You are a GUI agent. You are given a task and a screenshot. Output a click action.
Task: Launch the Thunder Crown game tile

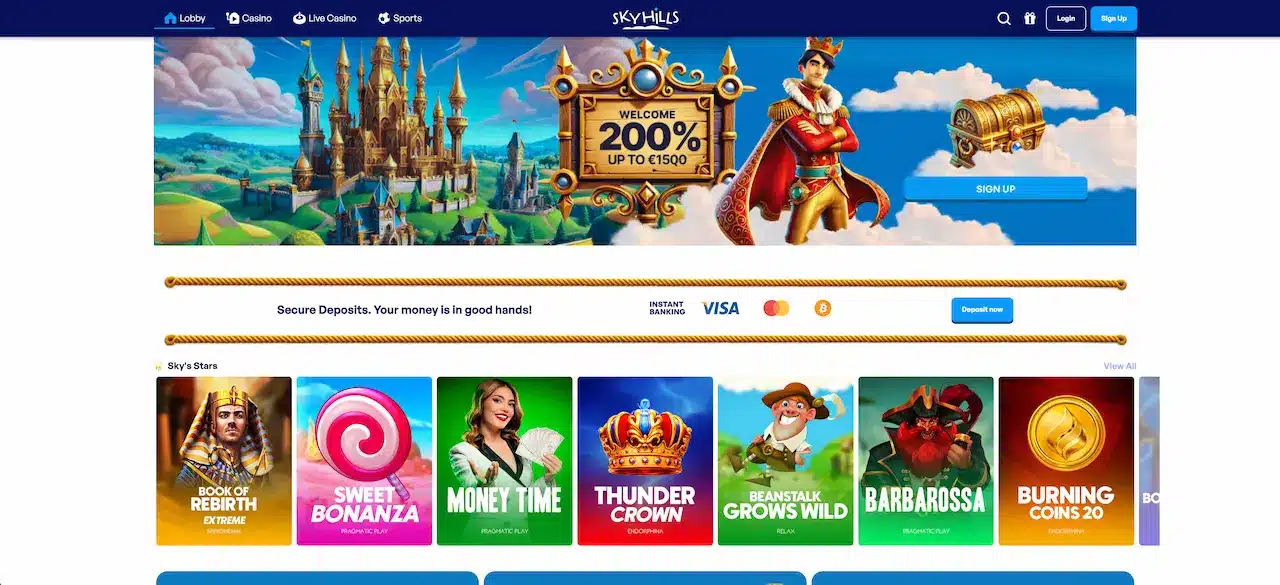645,461
